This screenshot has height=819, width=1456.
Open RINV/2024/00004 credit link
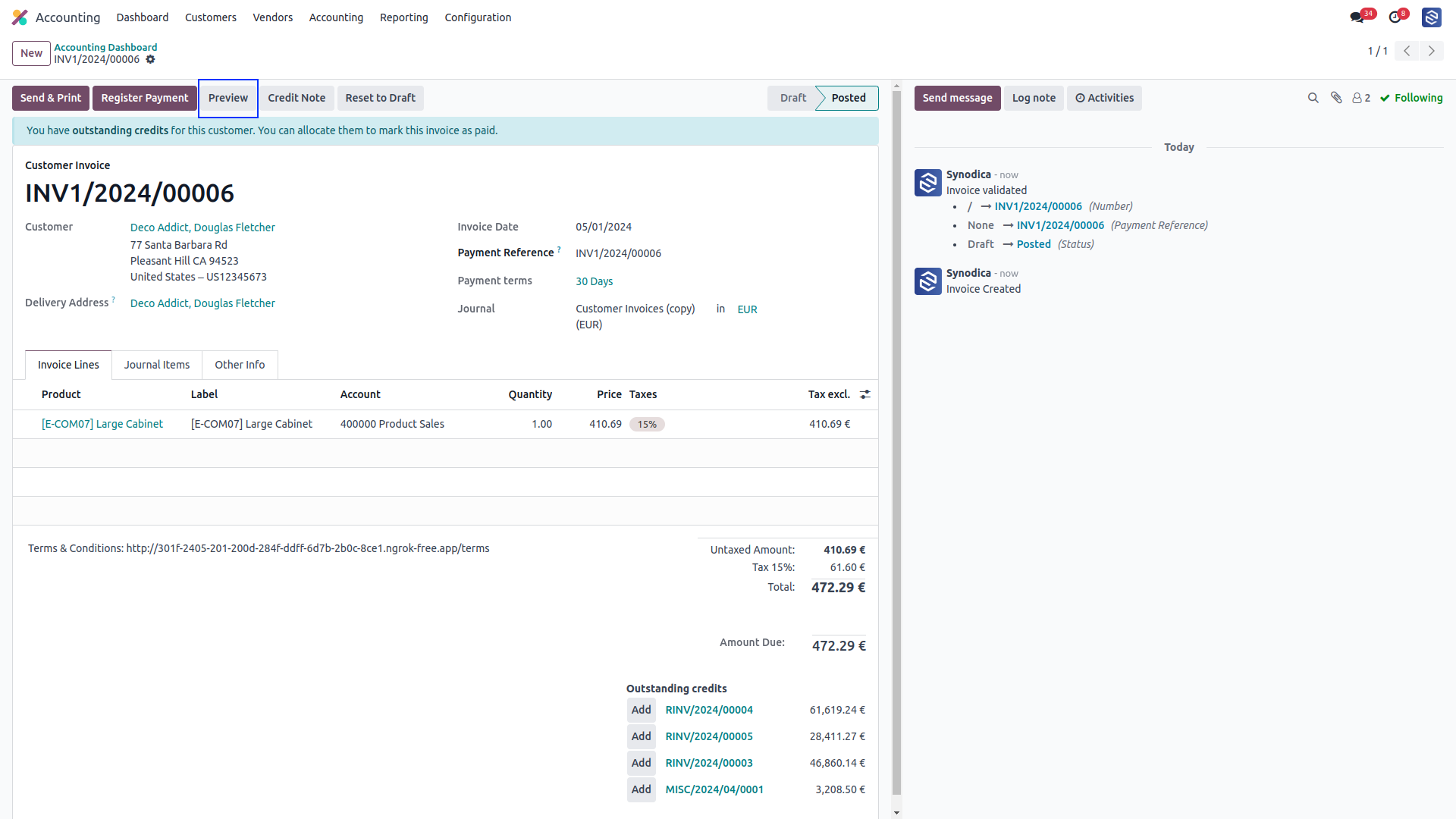(x=709, y=710)
